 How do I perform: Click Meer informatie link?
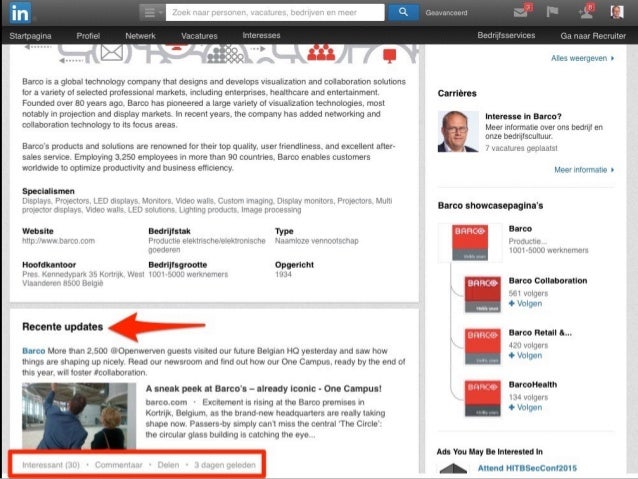pyautogui.click(x=584, y=170)
